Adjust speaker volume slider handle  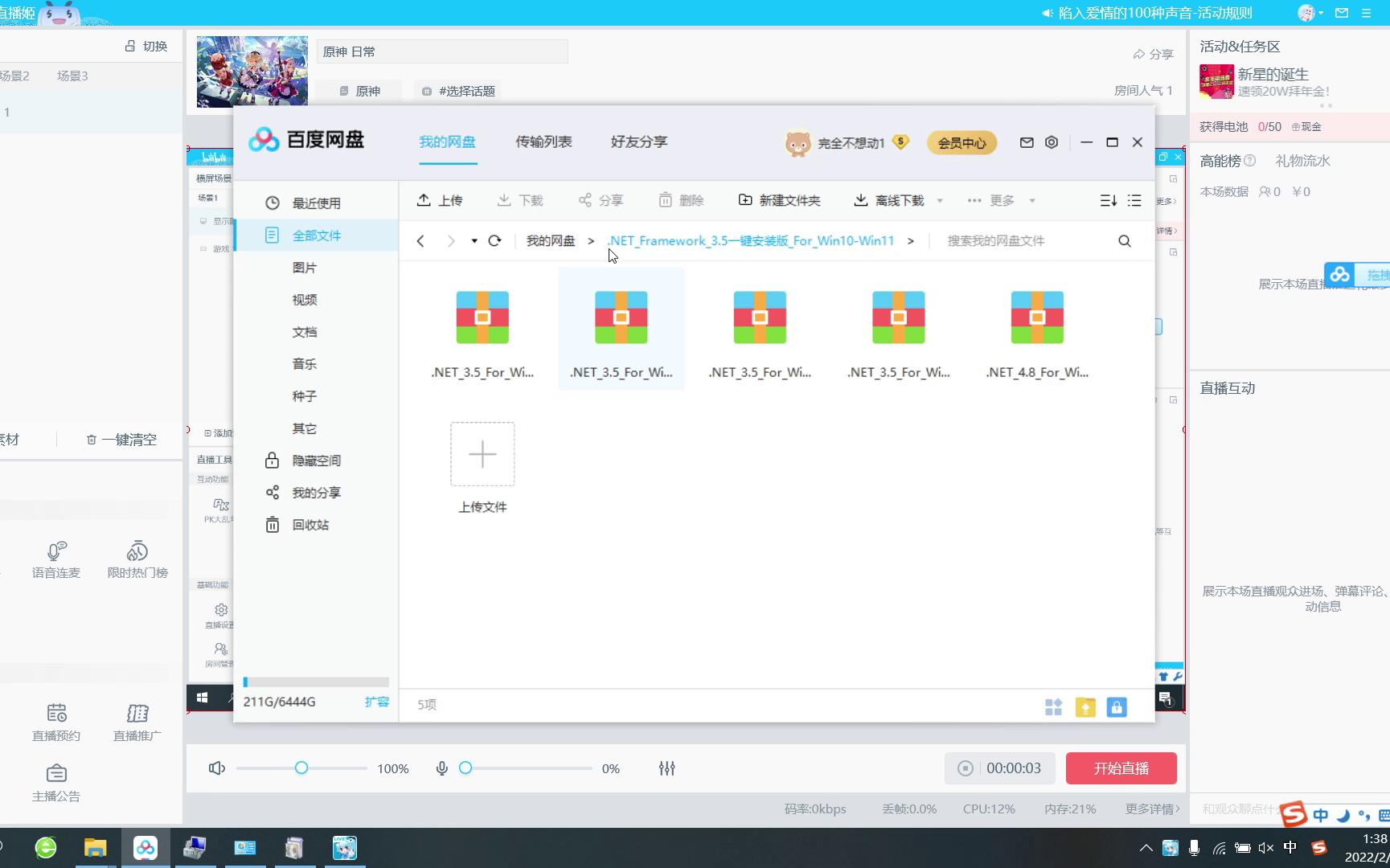(x=301, y=768)
